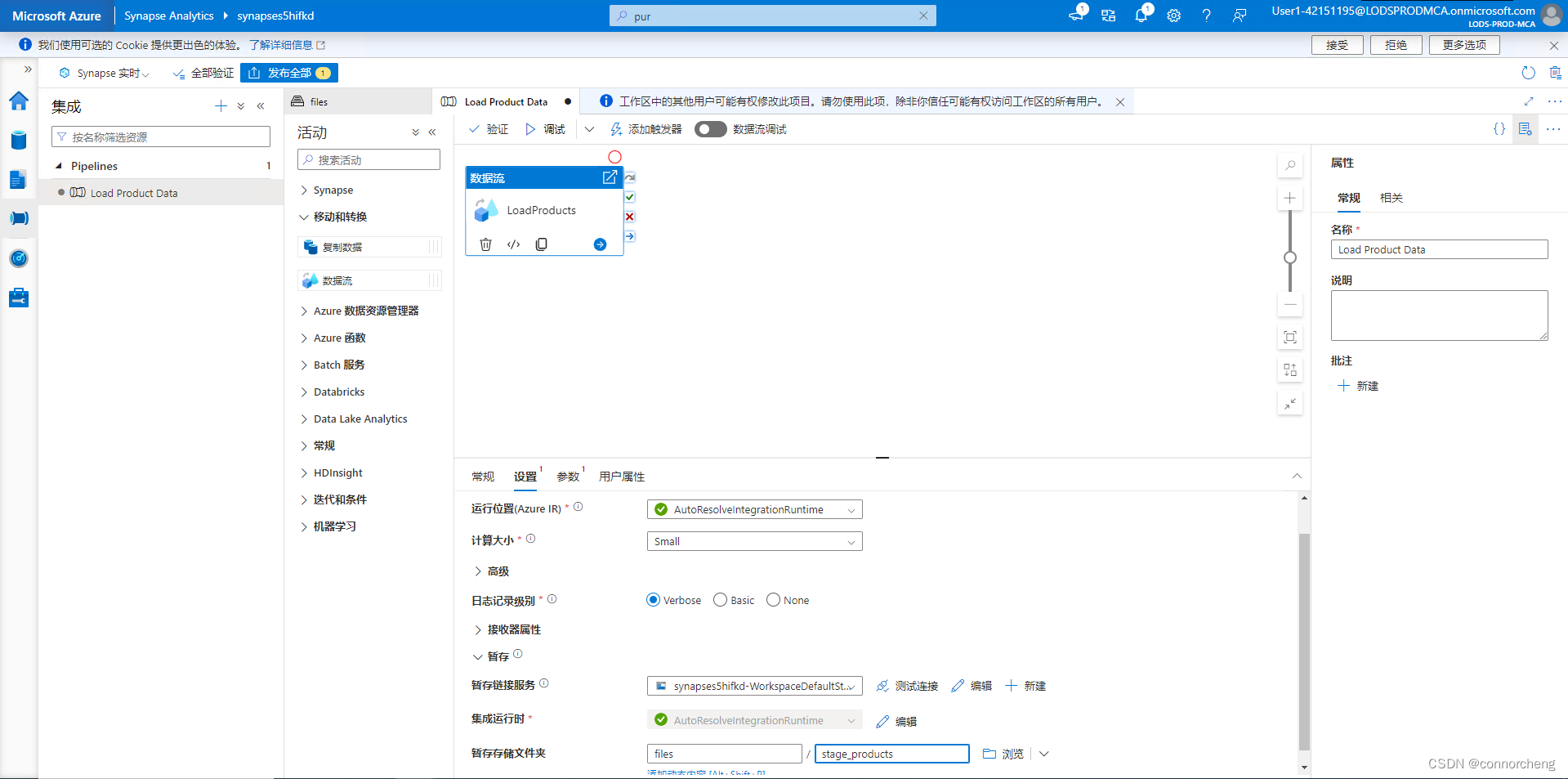Switch to the files tab

coord(360,101)
